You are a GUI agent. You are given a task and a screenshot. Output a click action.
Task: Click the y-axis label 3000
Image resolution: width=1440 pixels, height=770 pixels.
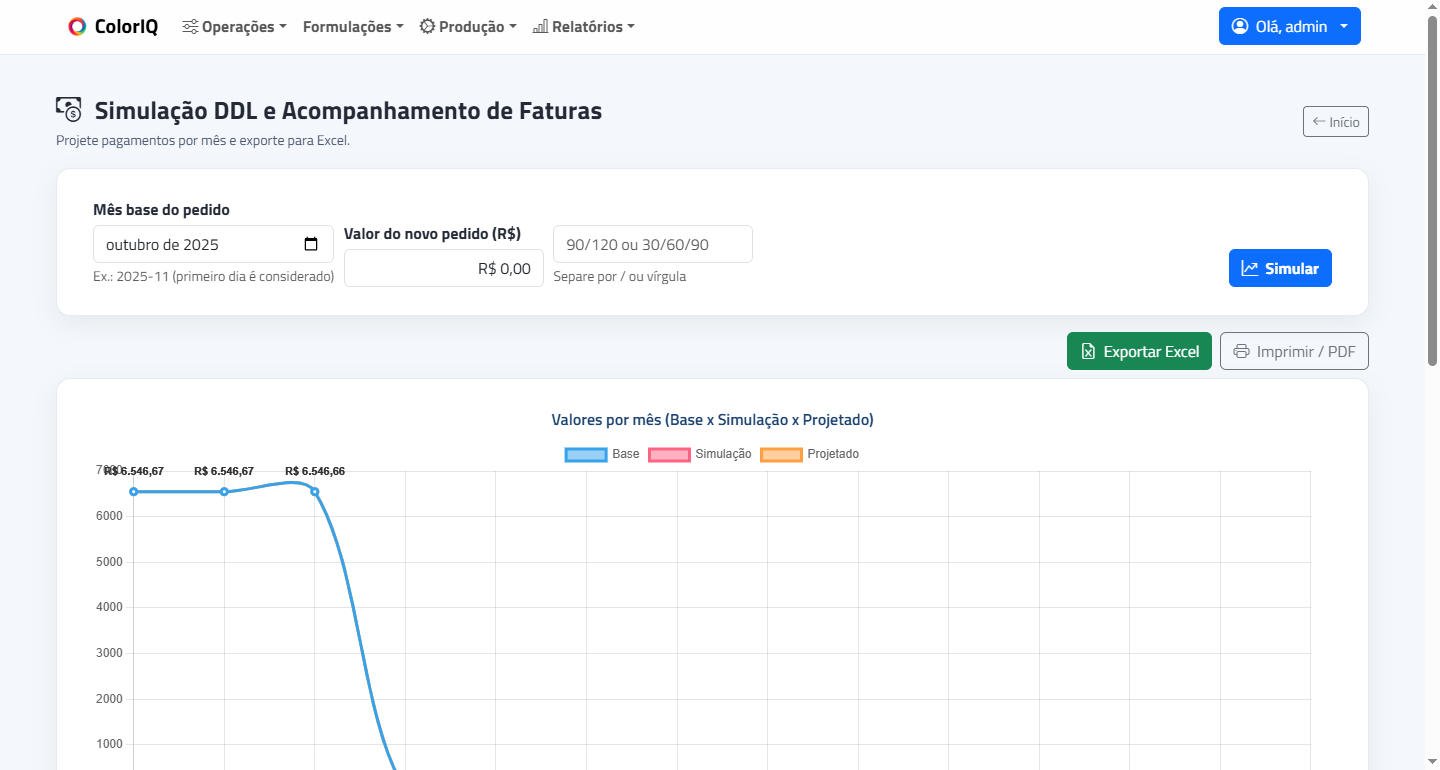pyautogui.click(x=109, y=653)
